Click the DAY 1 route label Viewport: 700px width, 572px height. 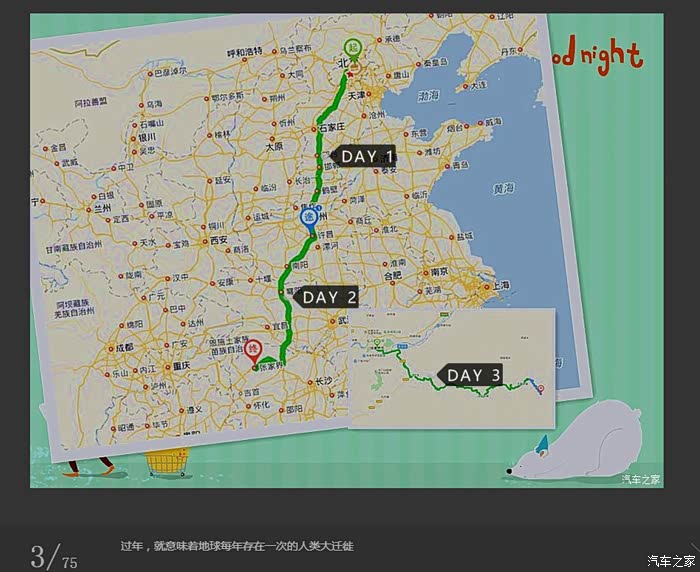[x=363, y=156]
